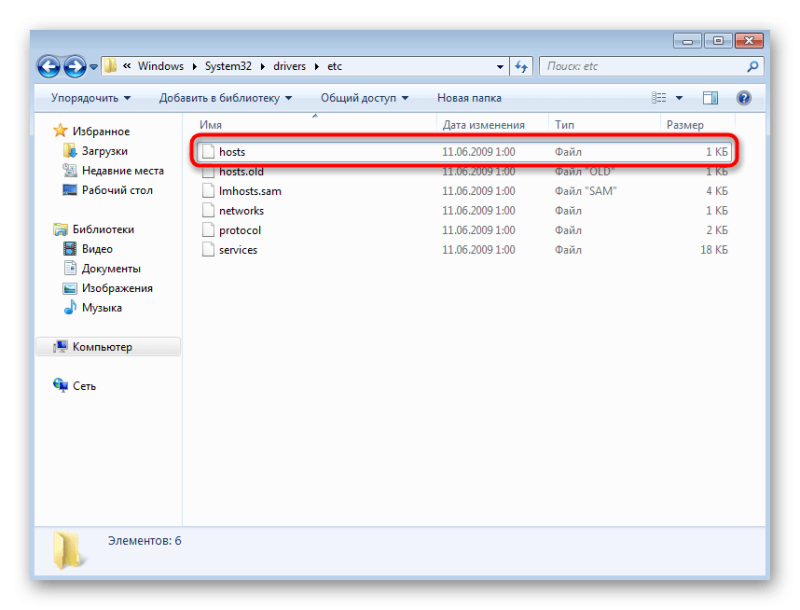This screenshot has width=800, height=610.
Task: Select the services file
Action: tap(464, 250)
